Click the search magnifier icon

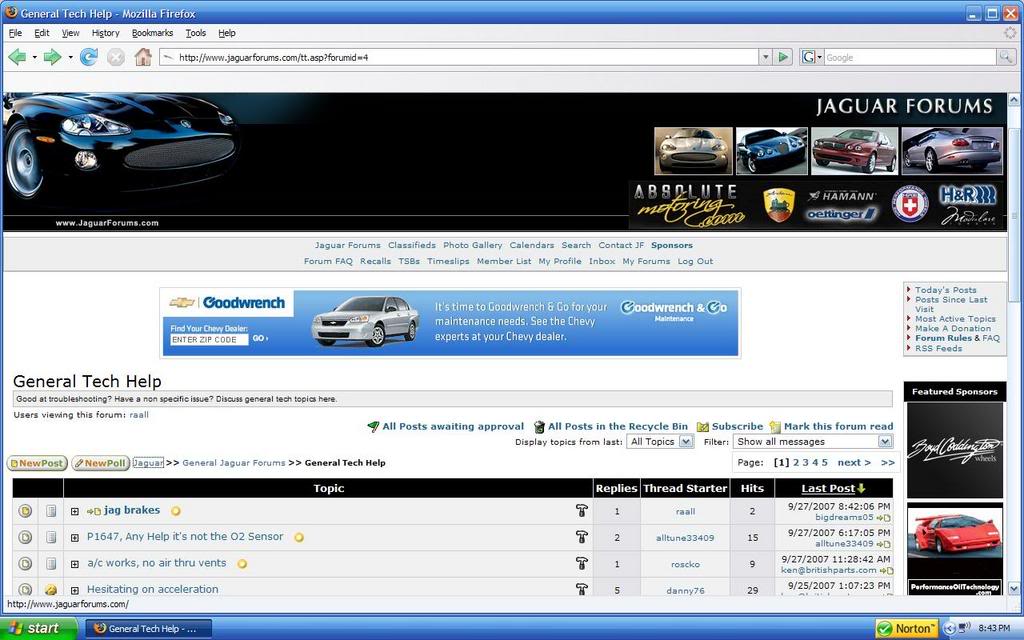coord(1006,57)
